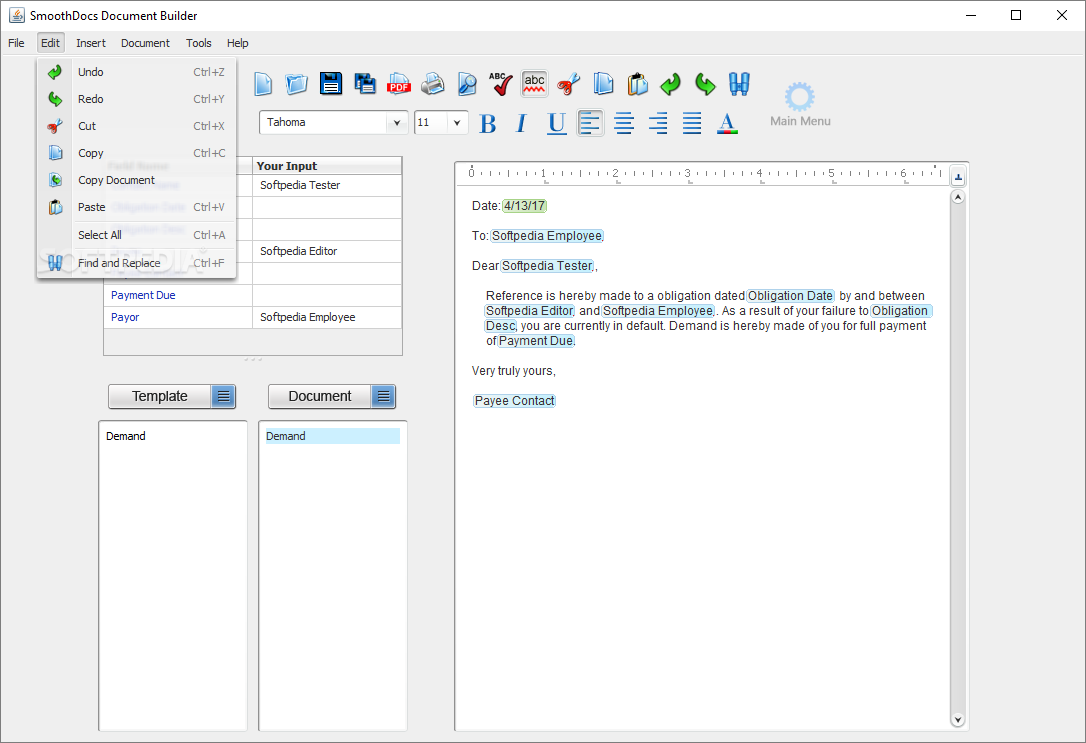Screen dimensions: 1086x743
Task: Click the printer icon in the toolbar
Action: (433, 84)
